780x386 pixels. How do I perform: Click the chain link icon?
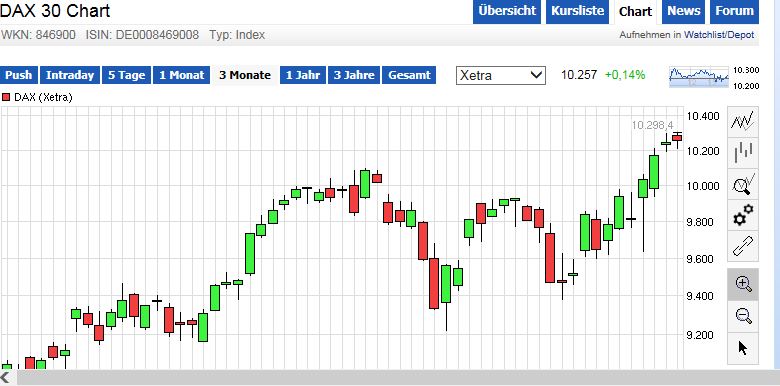click(743, 246)
